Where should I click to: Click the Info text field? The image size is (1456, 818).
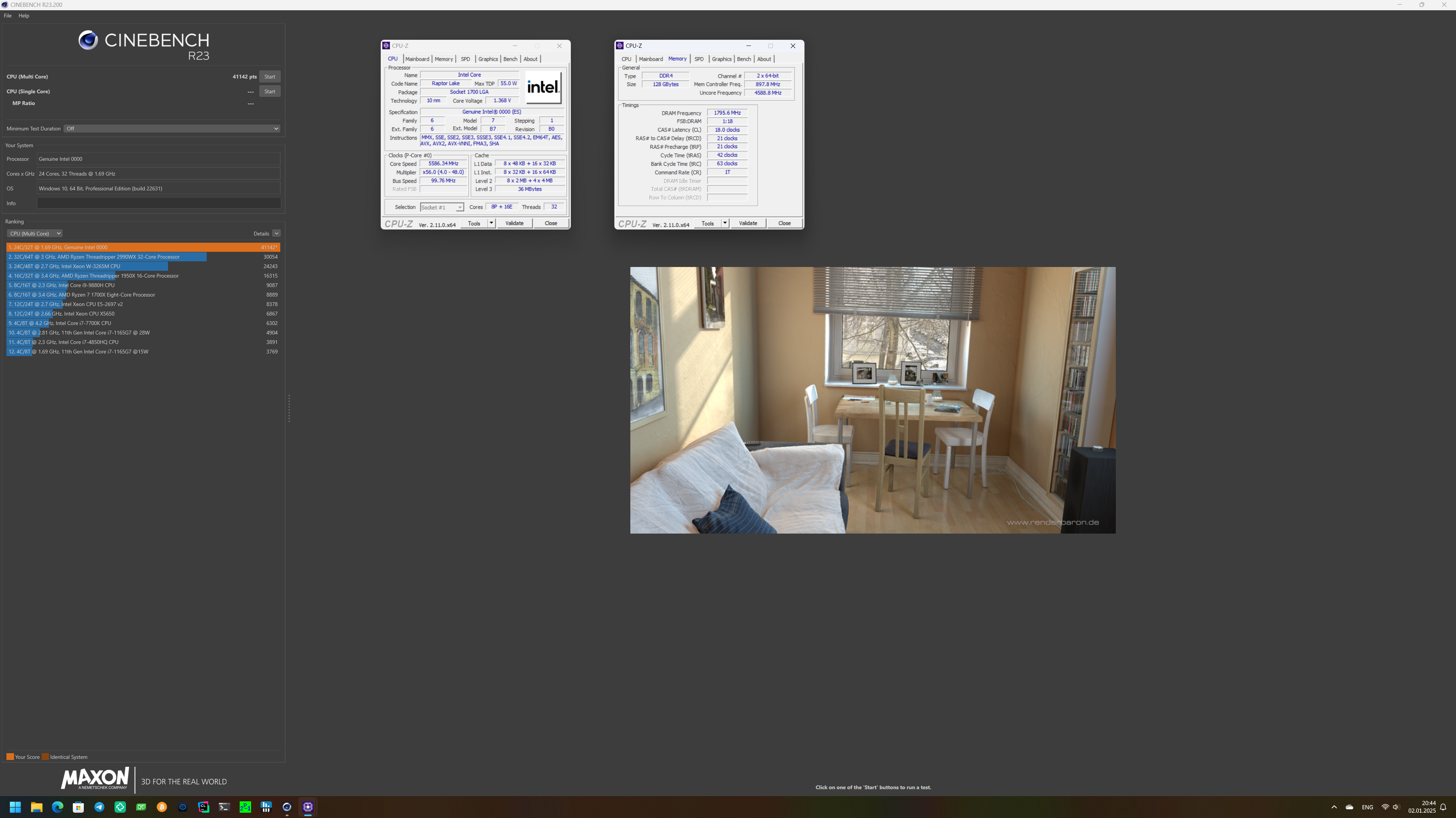159,203
